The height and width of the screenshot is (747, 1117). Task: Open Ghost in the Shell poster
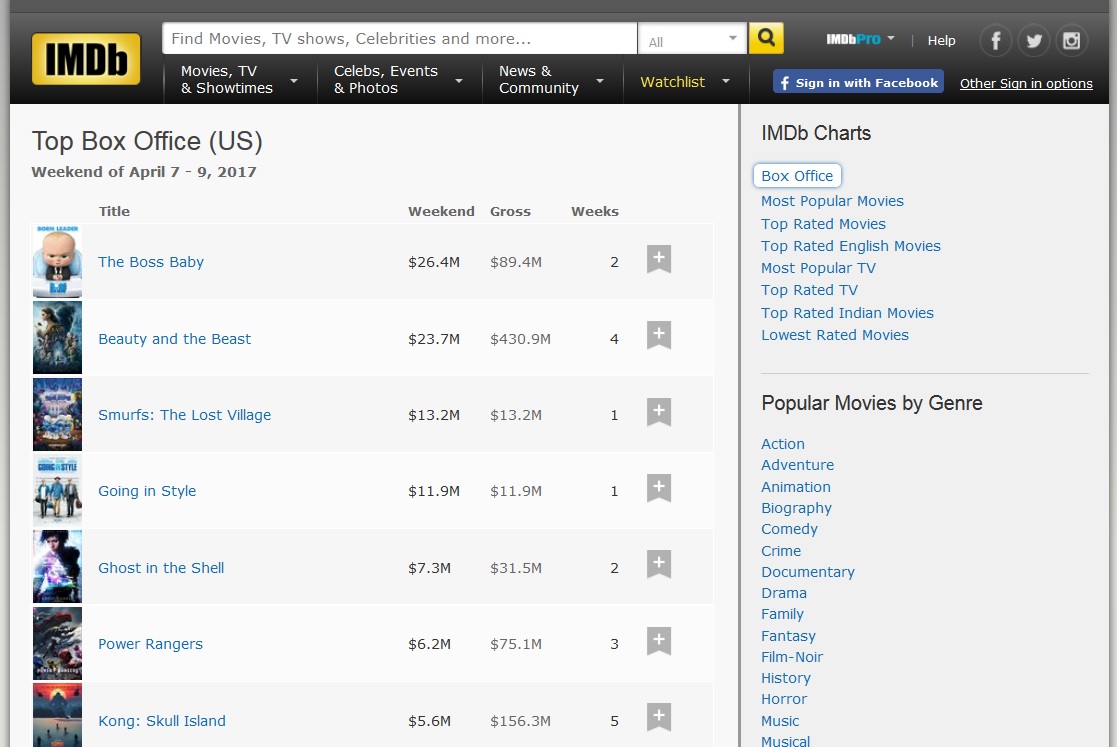click(x=57, y=567)
